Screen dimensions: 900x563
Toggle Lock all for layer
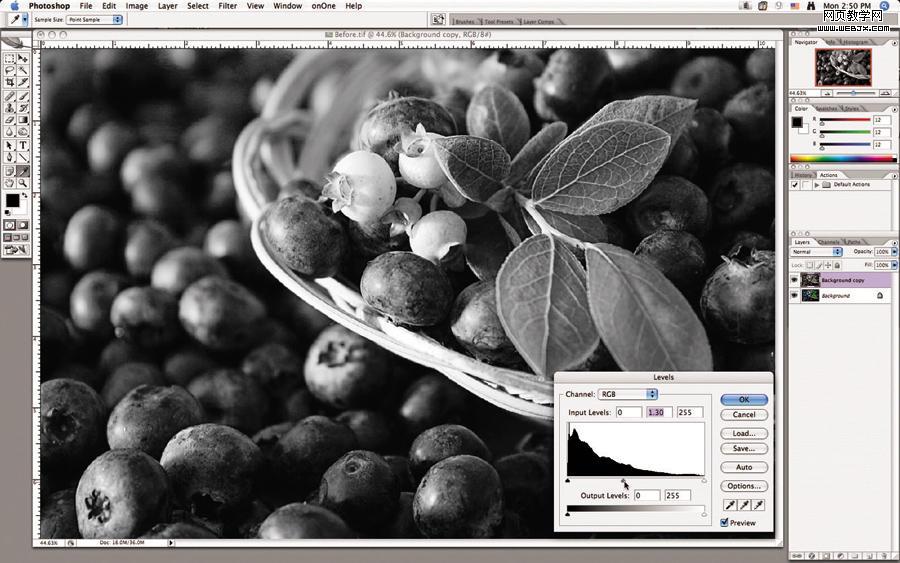(837, 265)
